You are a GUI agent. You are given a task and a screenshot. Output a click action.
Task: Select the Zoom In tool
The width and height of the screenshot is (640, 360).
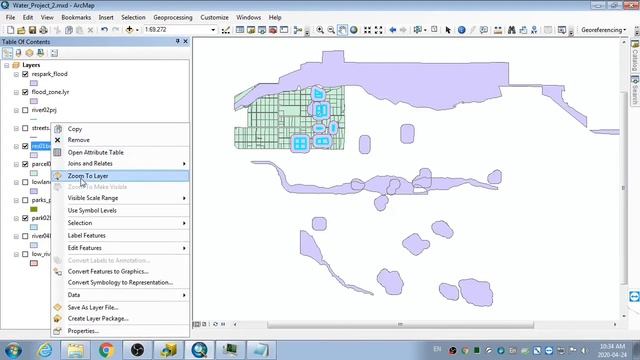click(x=320, y=30)
